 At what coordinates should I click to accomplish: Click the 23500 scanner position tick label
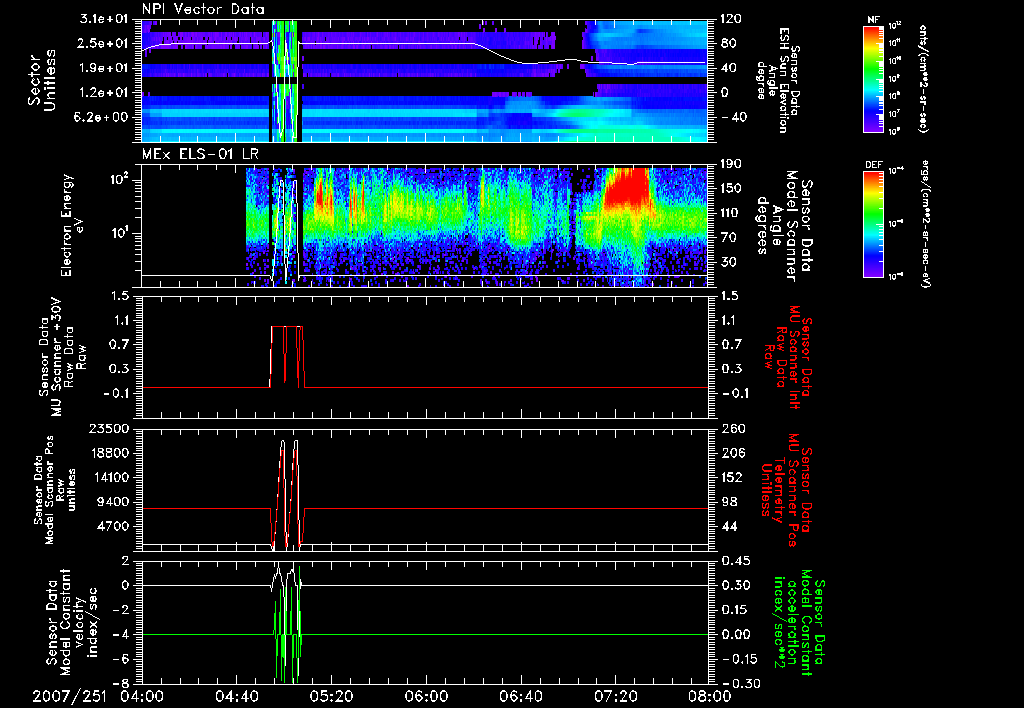108,429
